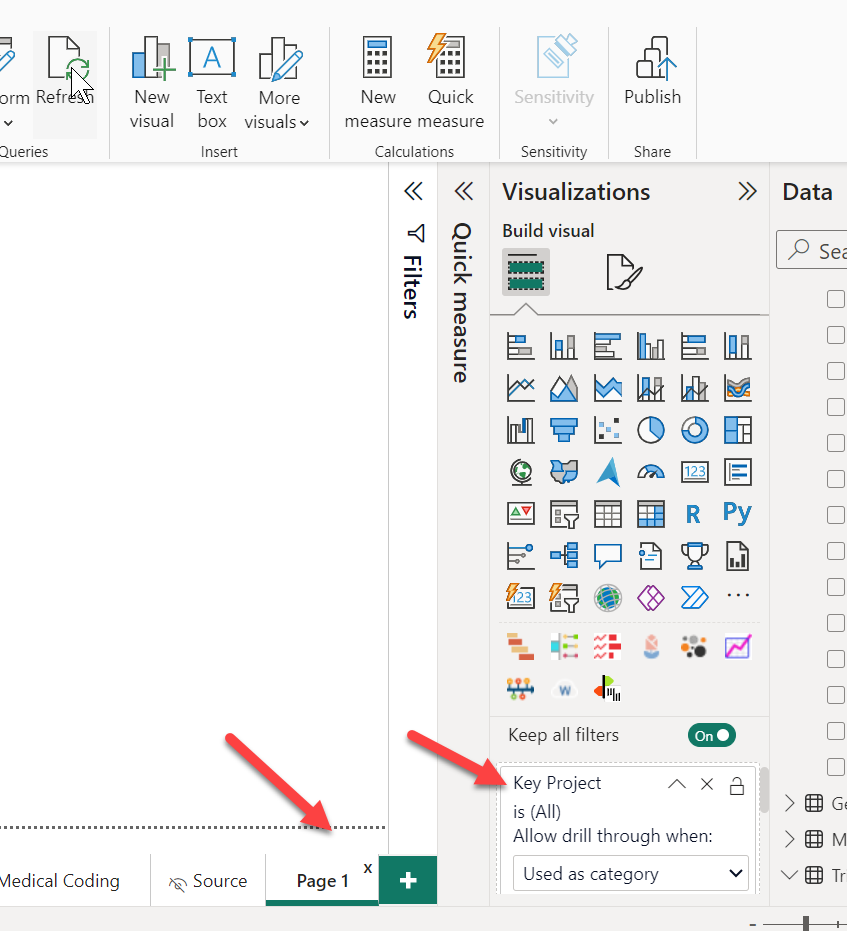This screenshot has height=931, width=847.
Task: Select the treemap visual
Action: coord(738,430)
